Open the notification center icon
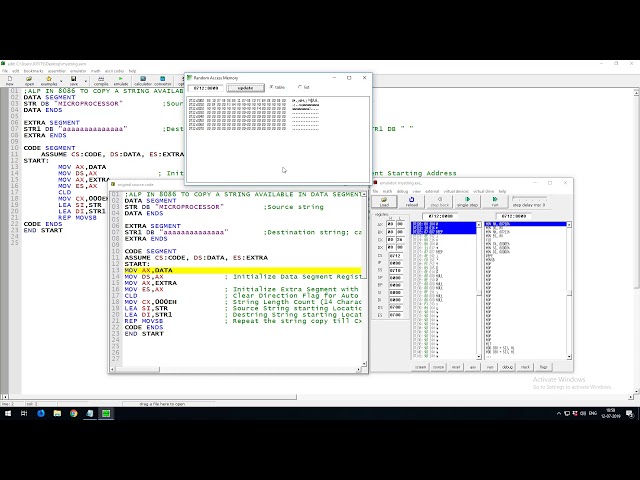Image resolution: width=640 pixels, height=480 pixels. pyautogui.click(x=629, y=414)
